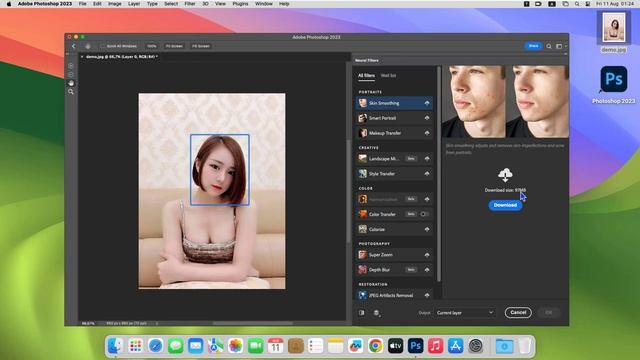640x360 pixels.
Task: Open the Output dropdown showing Current layer
Action: point(465,313)
